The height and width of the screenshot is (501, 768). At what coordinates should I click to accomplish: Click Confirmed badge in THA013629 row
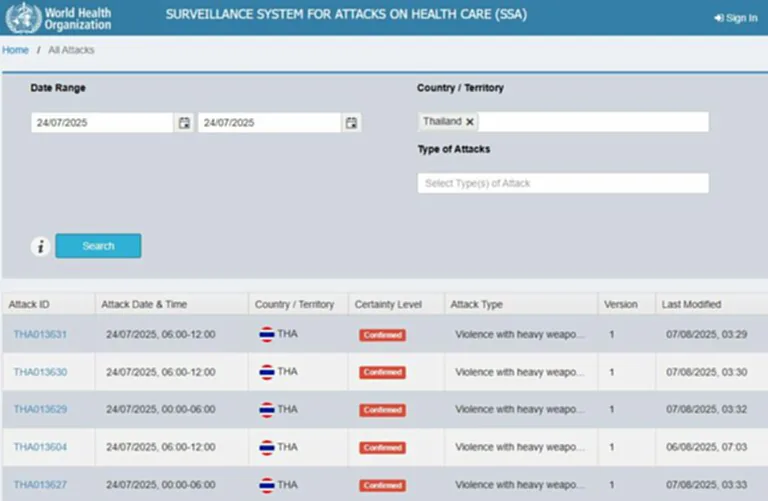[x=383, y=410]
